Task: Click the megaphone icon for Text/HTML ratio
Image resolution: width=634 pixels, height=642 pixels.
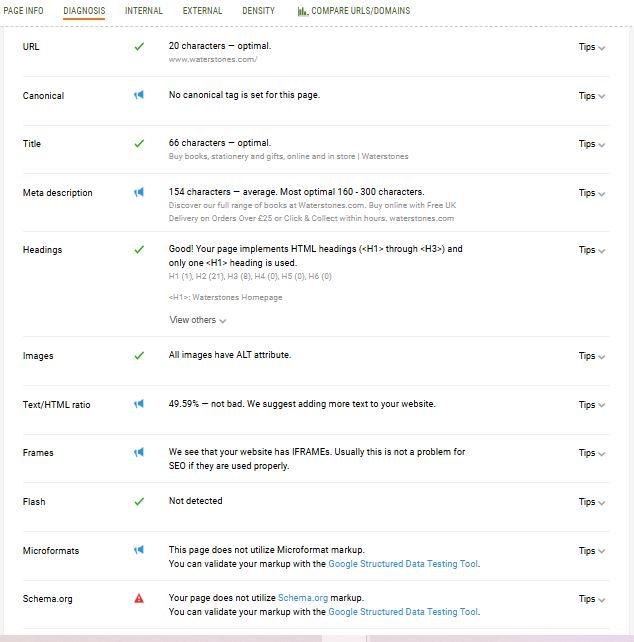Action: click(139, 404)
